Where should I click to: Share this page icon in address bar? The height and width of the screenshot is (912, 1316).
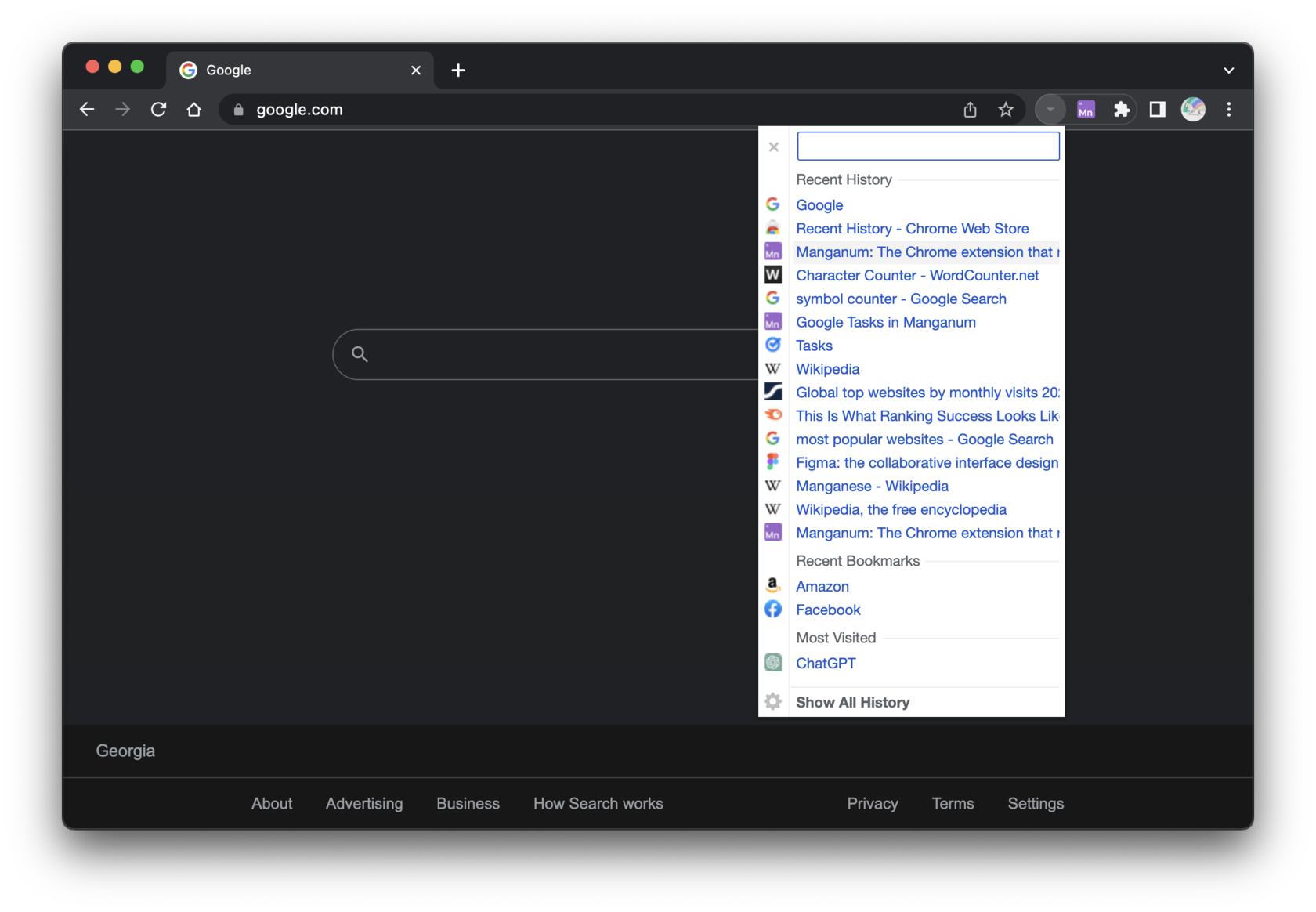click(970, 110)
